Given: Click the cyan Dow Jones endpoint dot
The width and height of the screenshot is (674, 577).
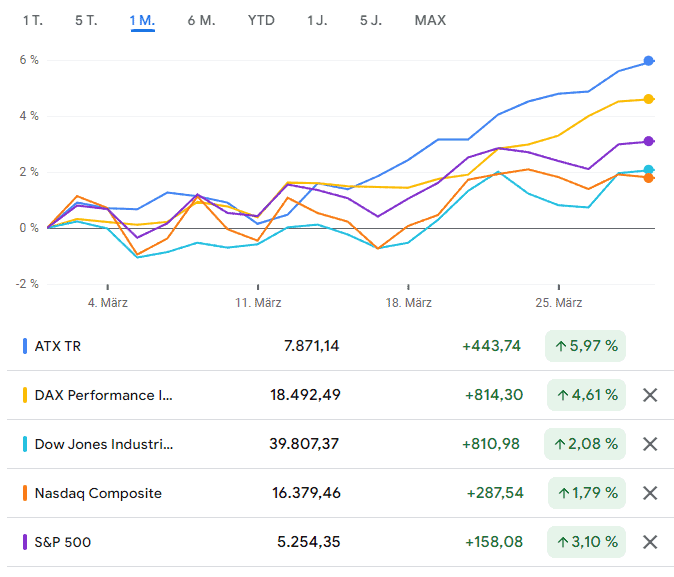Looking at the screenshot, I should coord(649,170).
